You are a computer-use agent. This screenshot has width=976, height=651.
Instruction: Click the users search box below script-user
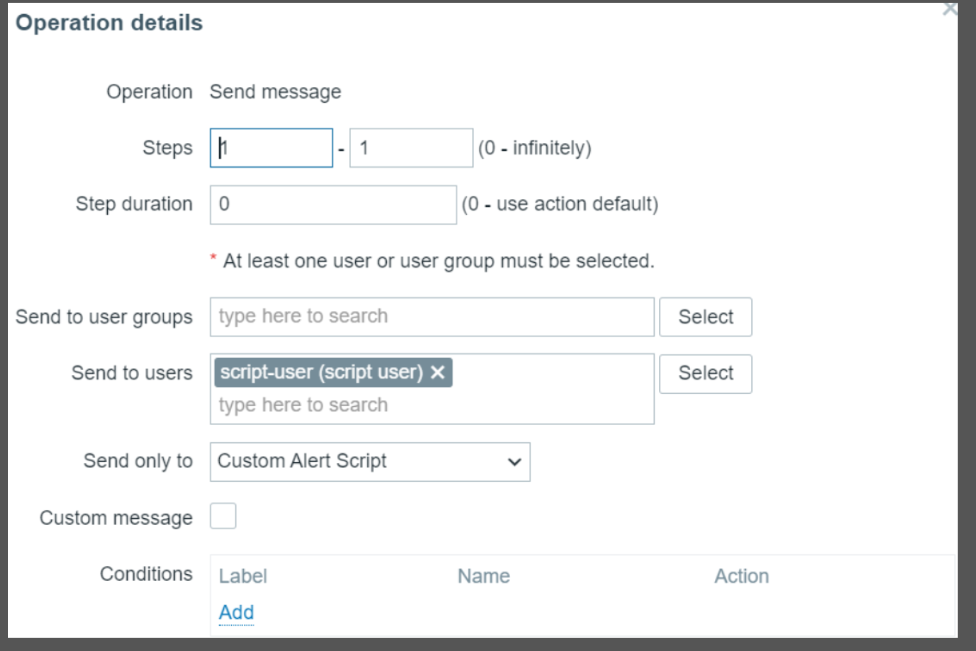pos(432,405)
